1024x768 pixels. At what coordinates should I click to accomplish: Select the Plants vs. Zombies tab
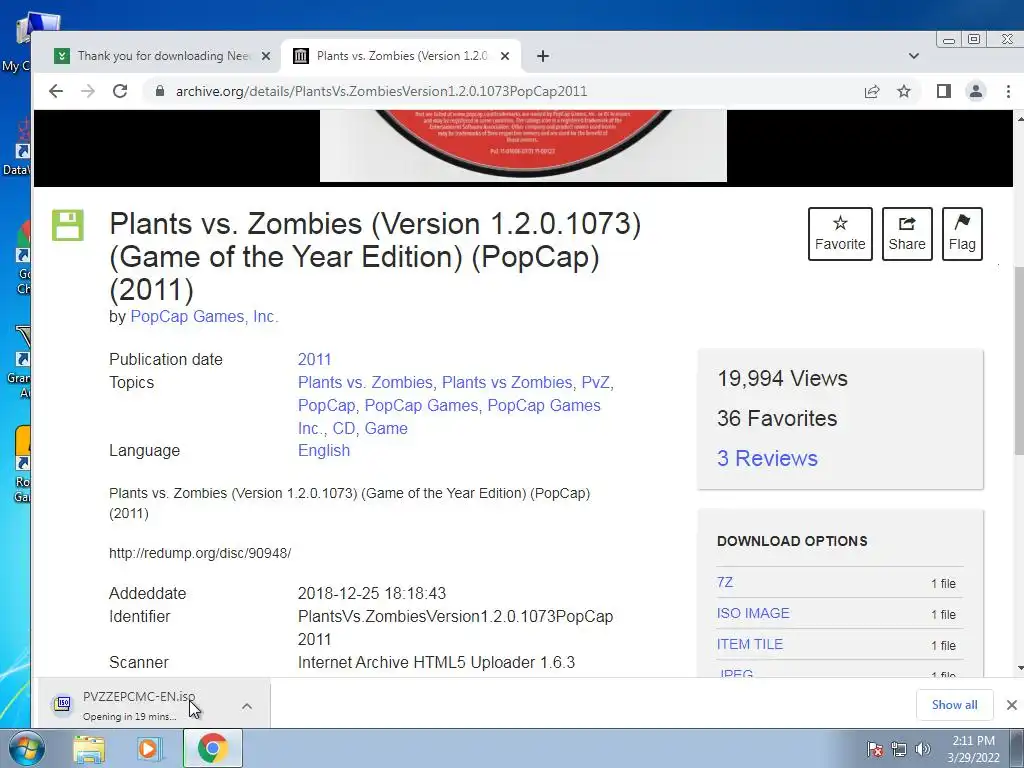click(402, 56)
